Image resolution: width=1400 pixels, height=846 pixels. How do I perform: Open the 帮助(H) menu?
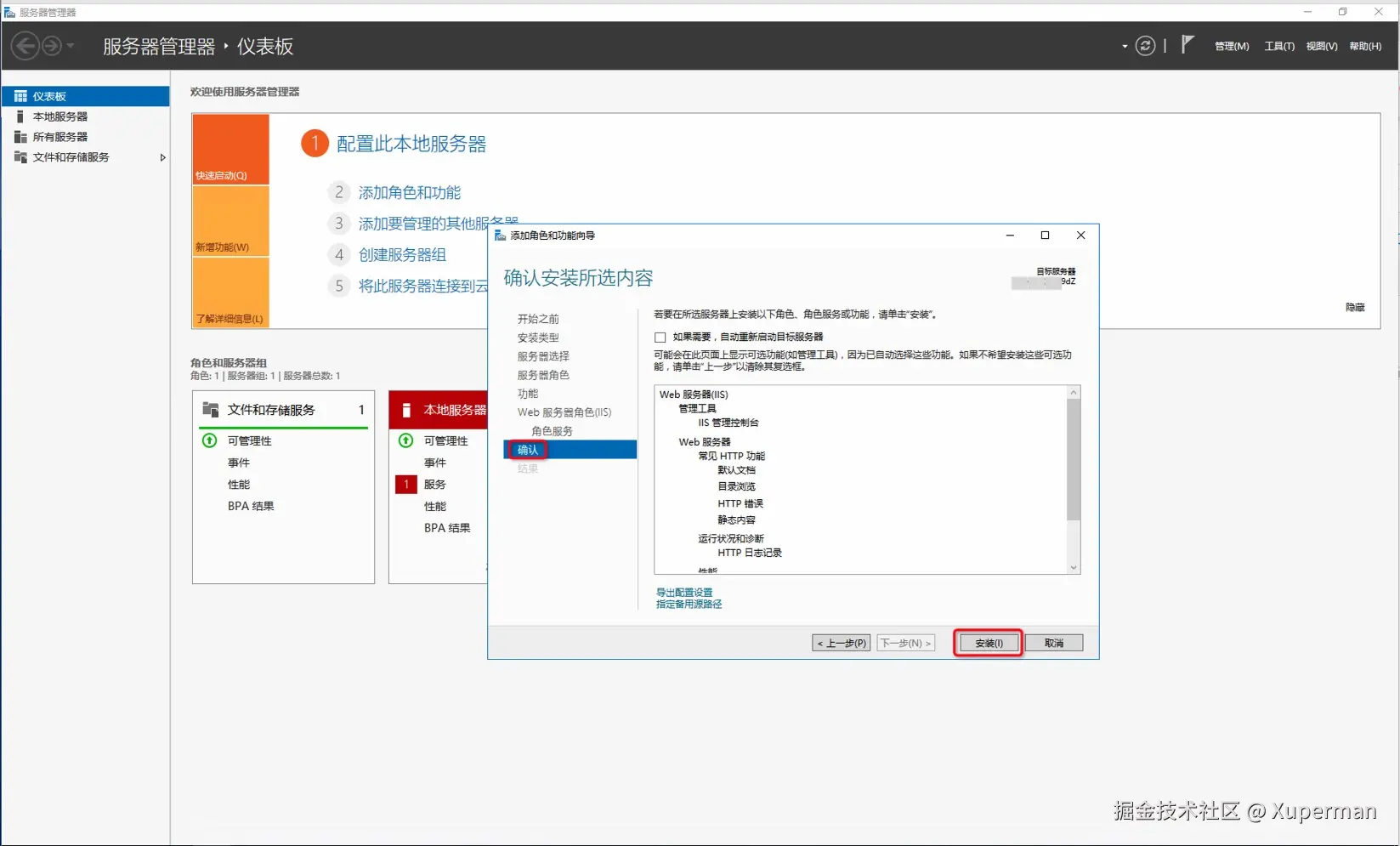(x=1365, y=46)
